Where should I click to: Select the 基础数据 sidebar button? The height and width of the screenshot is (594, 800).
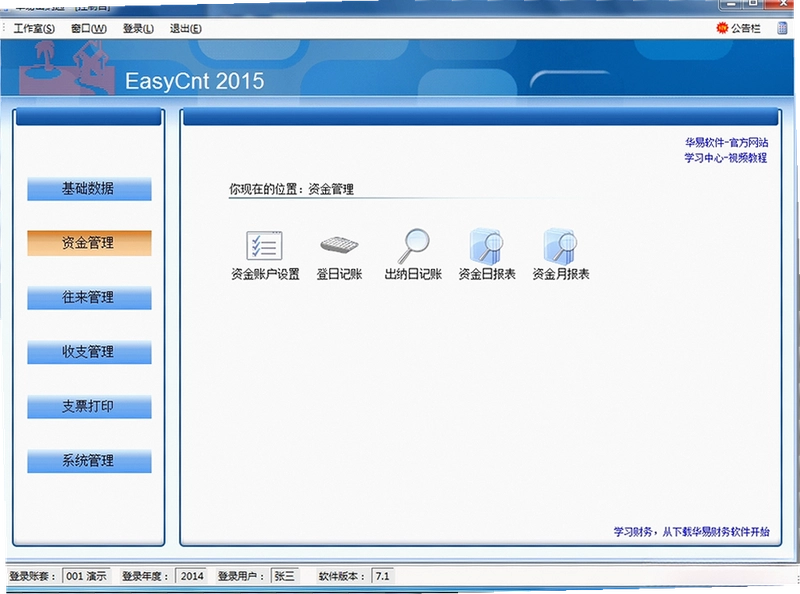pyautogui.click(x=89, y=189)
